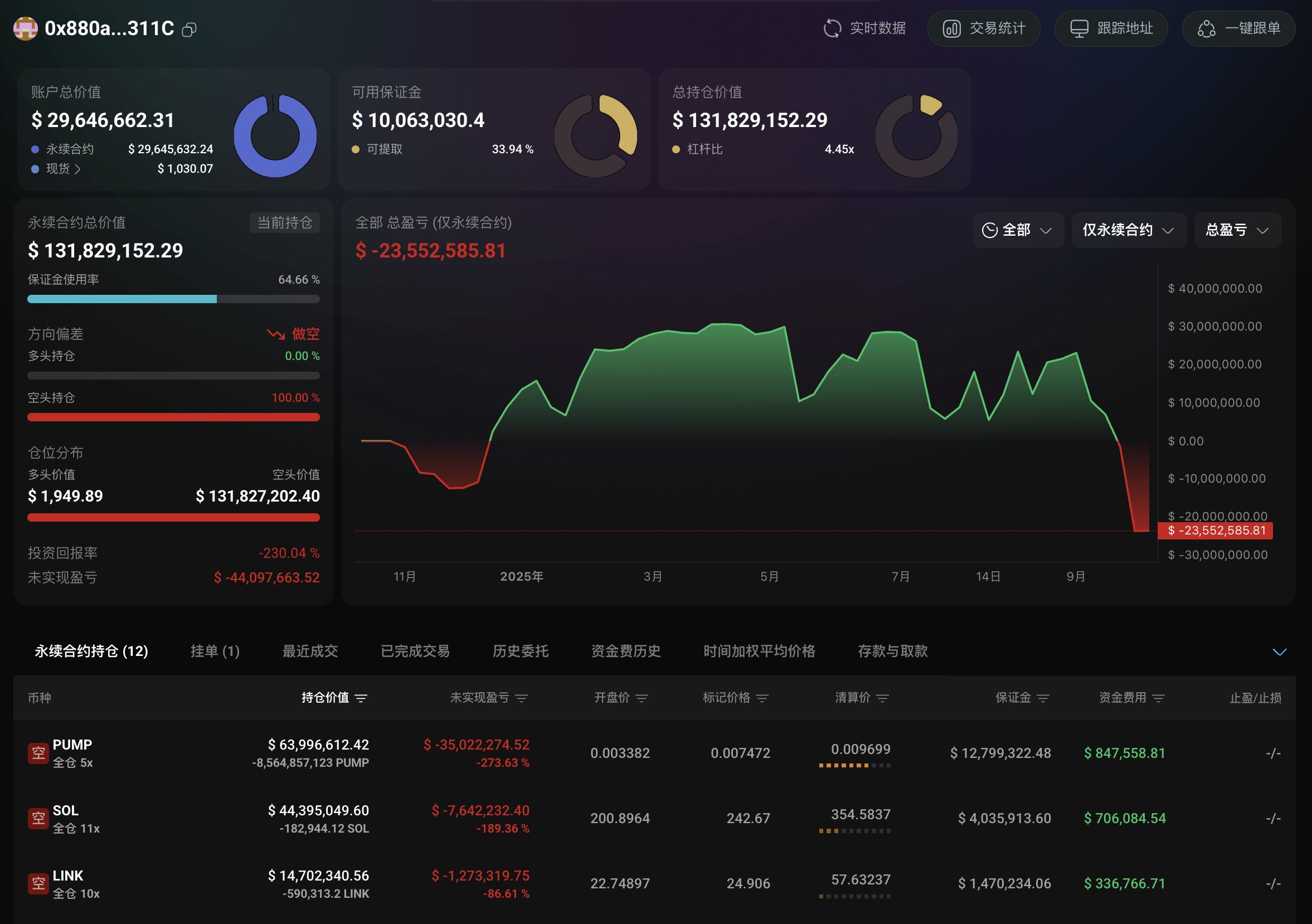The width and height of the screenshot is (1312, 924).
Task: Copy the wallet address 0x880a...311C
Action: [x=189, y=29]
